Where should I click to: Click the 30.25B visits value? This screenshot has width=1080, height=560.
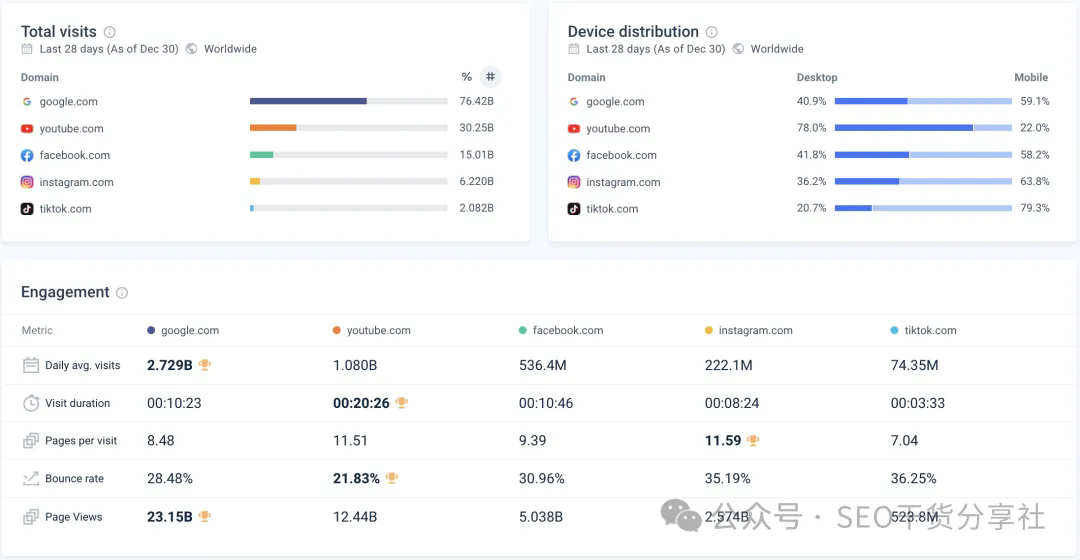(477, 127)
